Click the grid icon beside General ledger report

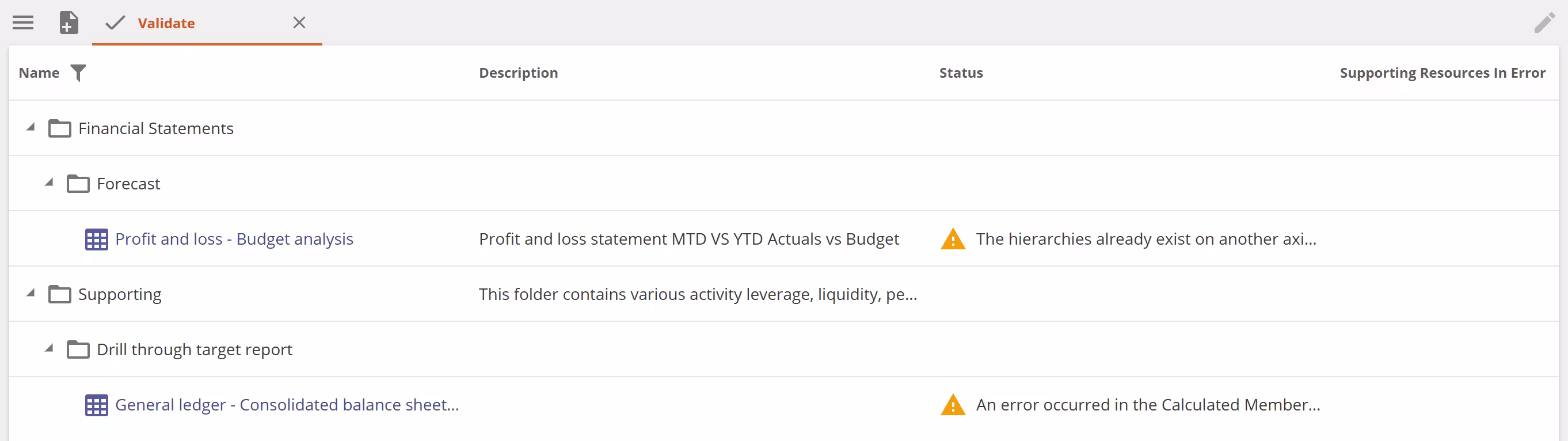96,405
